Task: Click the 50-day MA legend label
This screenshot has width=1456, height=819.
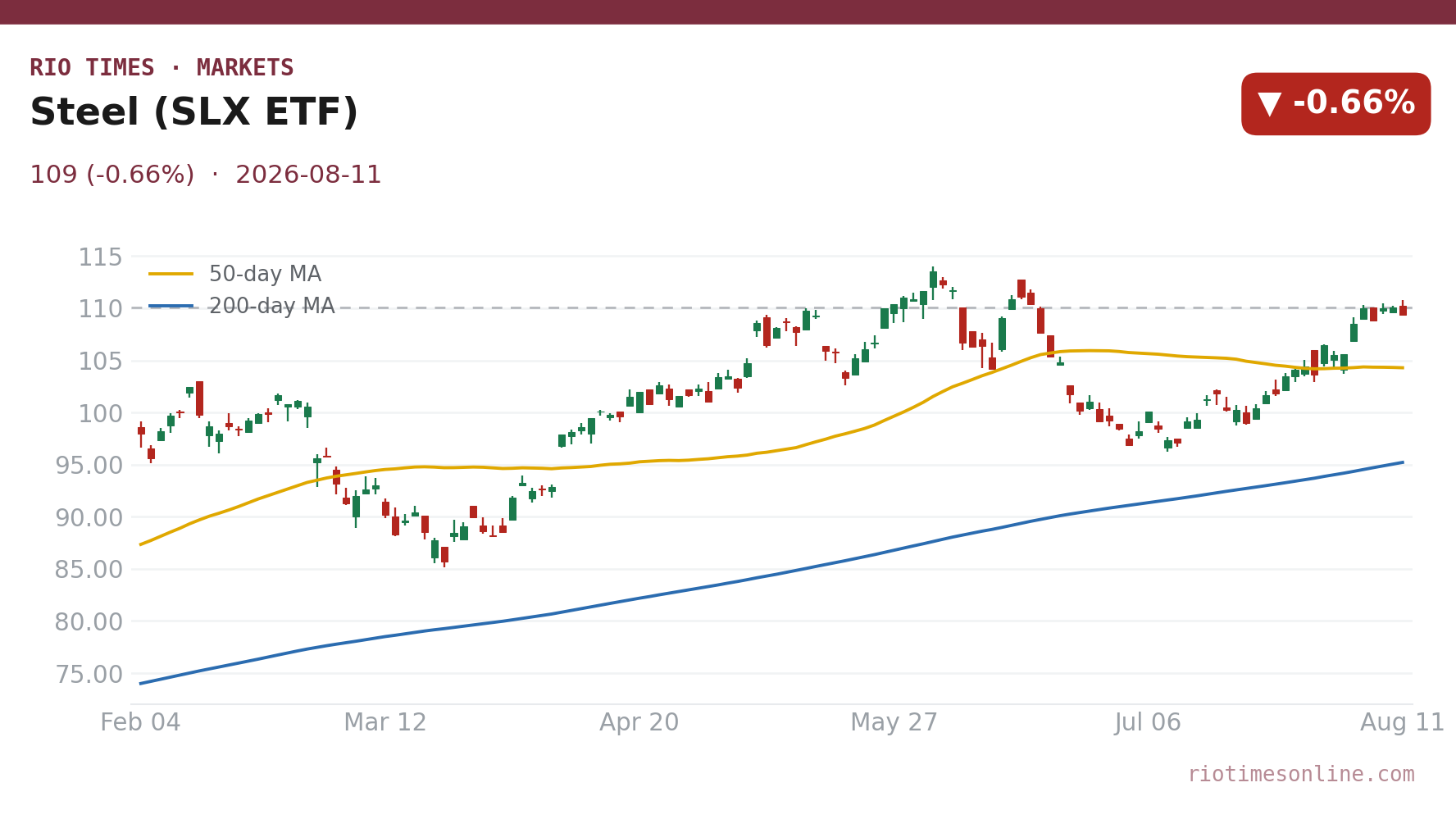Action: (x=265, y=275)
